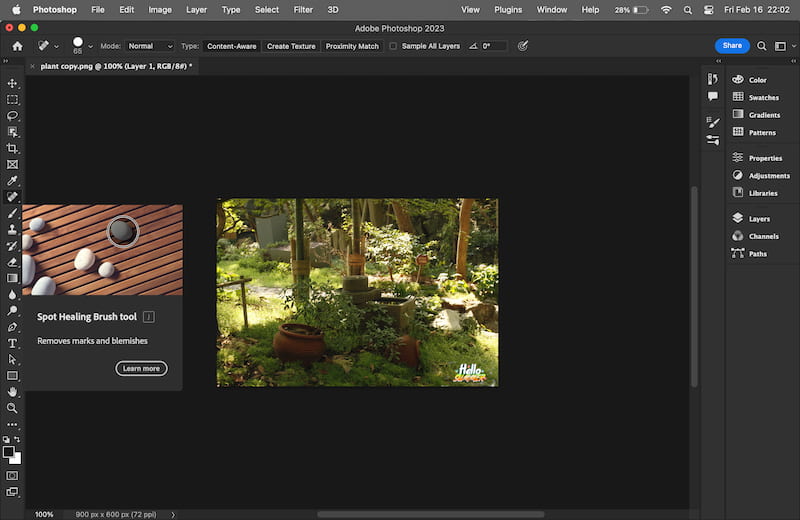Viewport: 800px width, 520px height.
Task: Select the Pen tool
Action: pyautogui.click(x=12, y=327)
